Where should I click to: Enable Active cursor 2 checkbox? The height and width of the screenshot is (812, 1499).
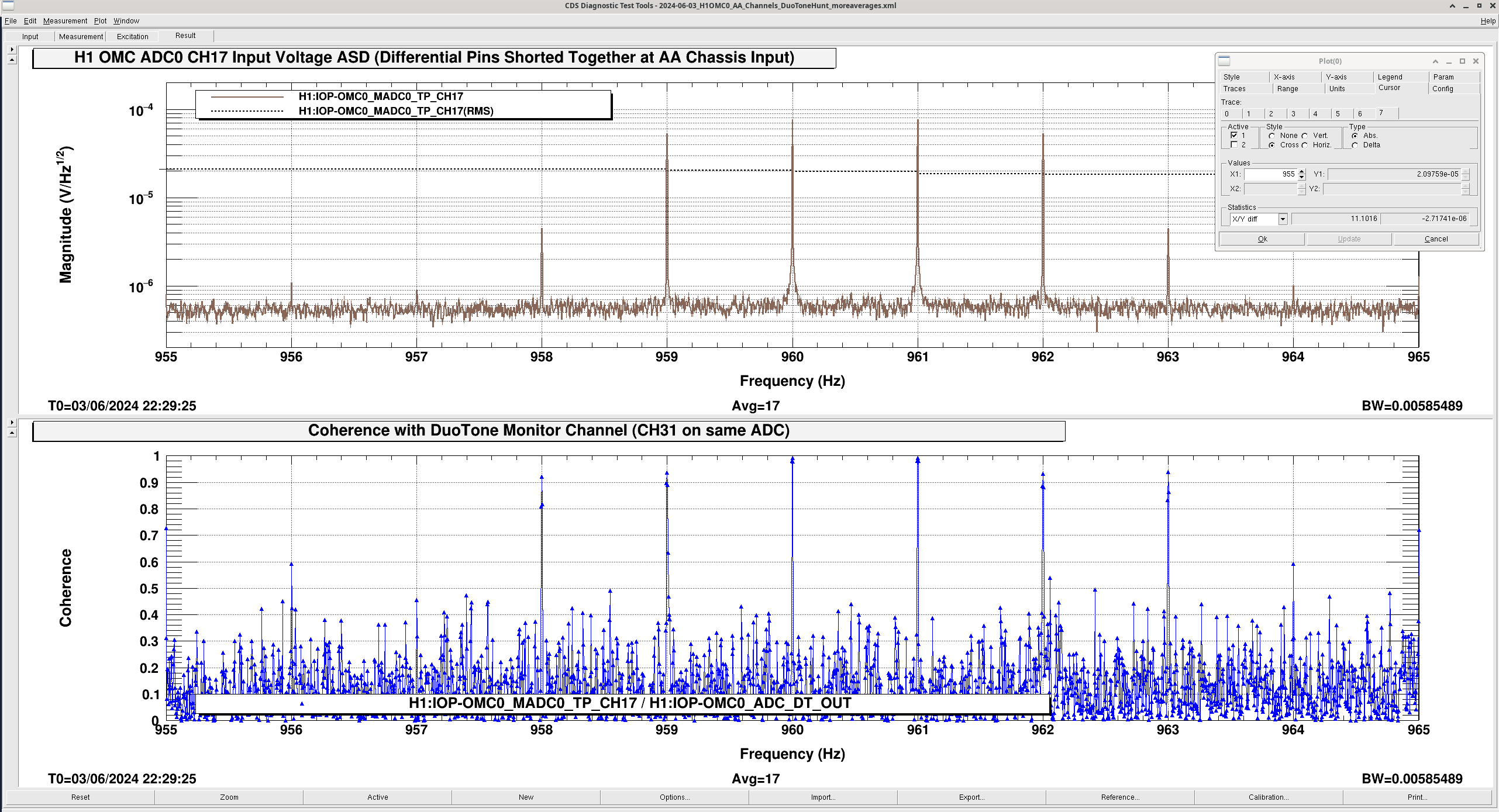(1234, 145)
